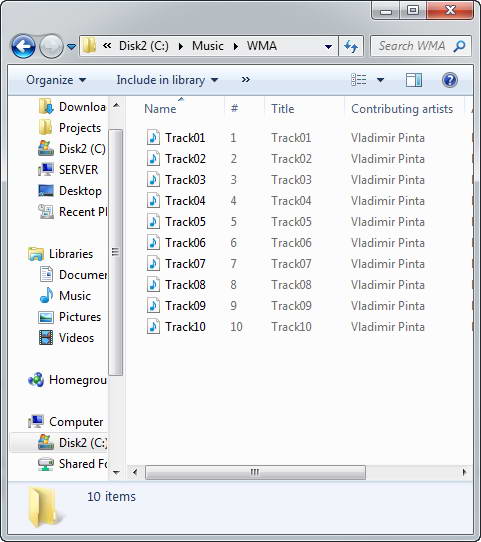Click horizontal scrollbar left arrow
Image resolution: width=481 pixels, height=542 pixels.
point(135,472)
